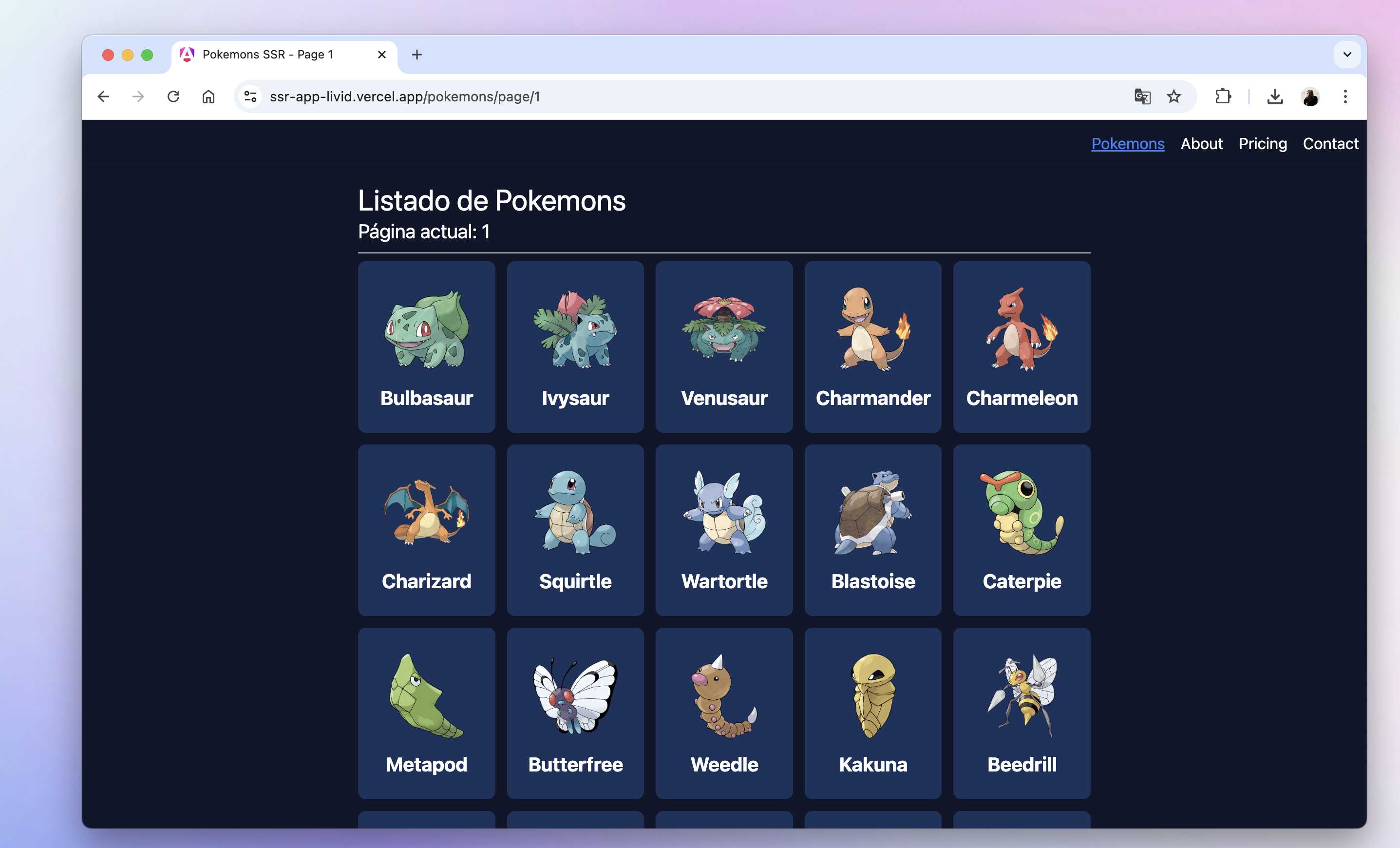The width and height of the screenshot is (1400, 848).
Task: Open the Pricing nav link
Action: 1263,144
